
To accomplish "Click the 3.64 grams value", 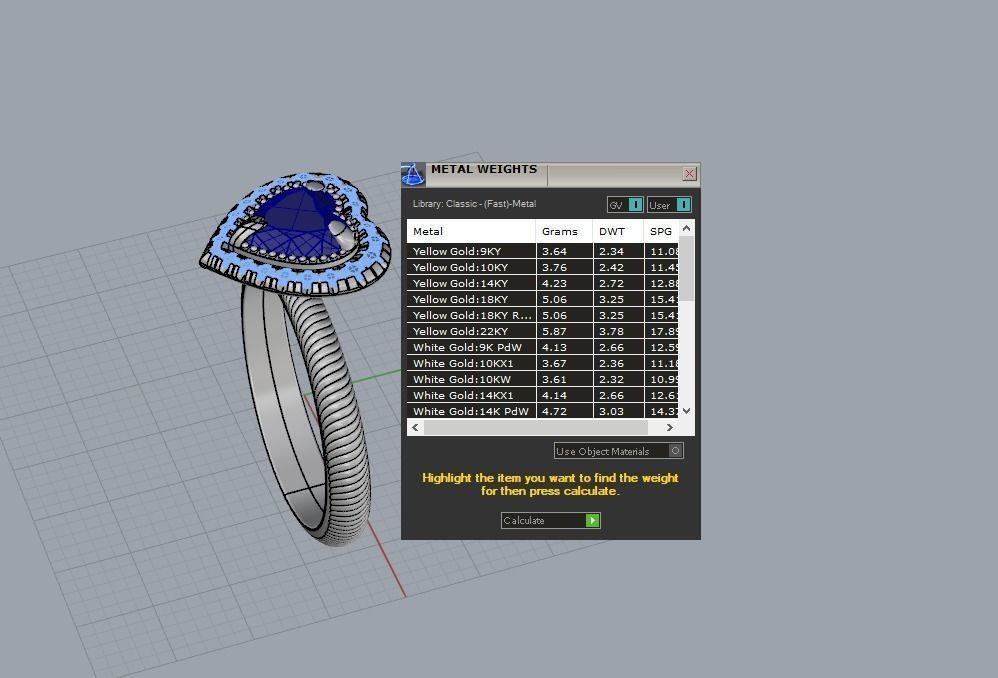I will click(x=554, y=251).
